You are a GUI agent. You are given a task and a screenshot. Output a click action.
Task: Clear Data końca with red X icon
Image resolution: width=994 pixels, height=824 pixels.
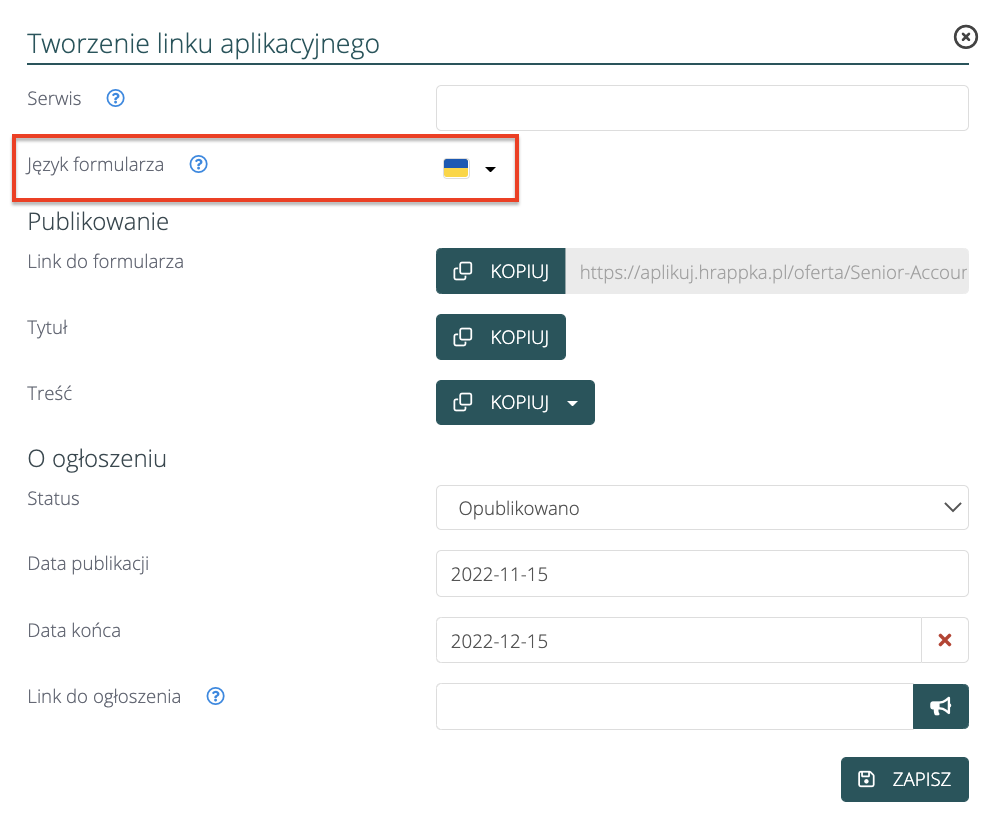click(945, 640)
